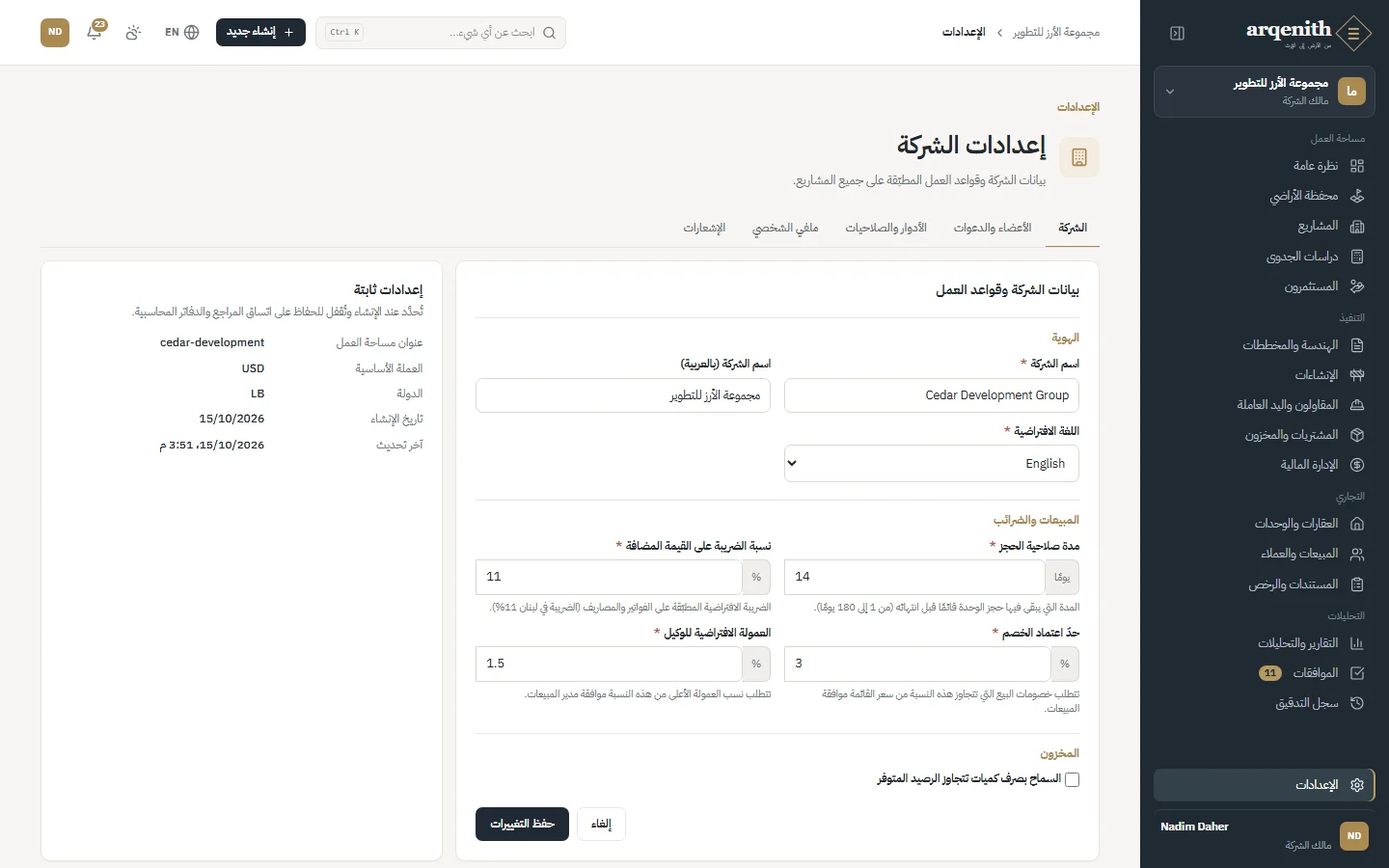Enable السماح بصرف كميات تتجاوز الرصيد checkbox
The width and height of the screenshot is (1389, 868).
pos(1072,779)
